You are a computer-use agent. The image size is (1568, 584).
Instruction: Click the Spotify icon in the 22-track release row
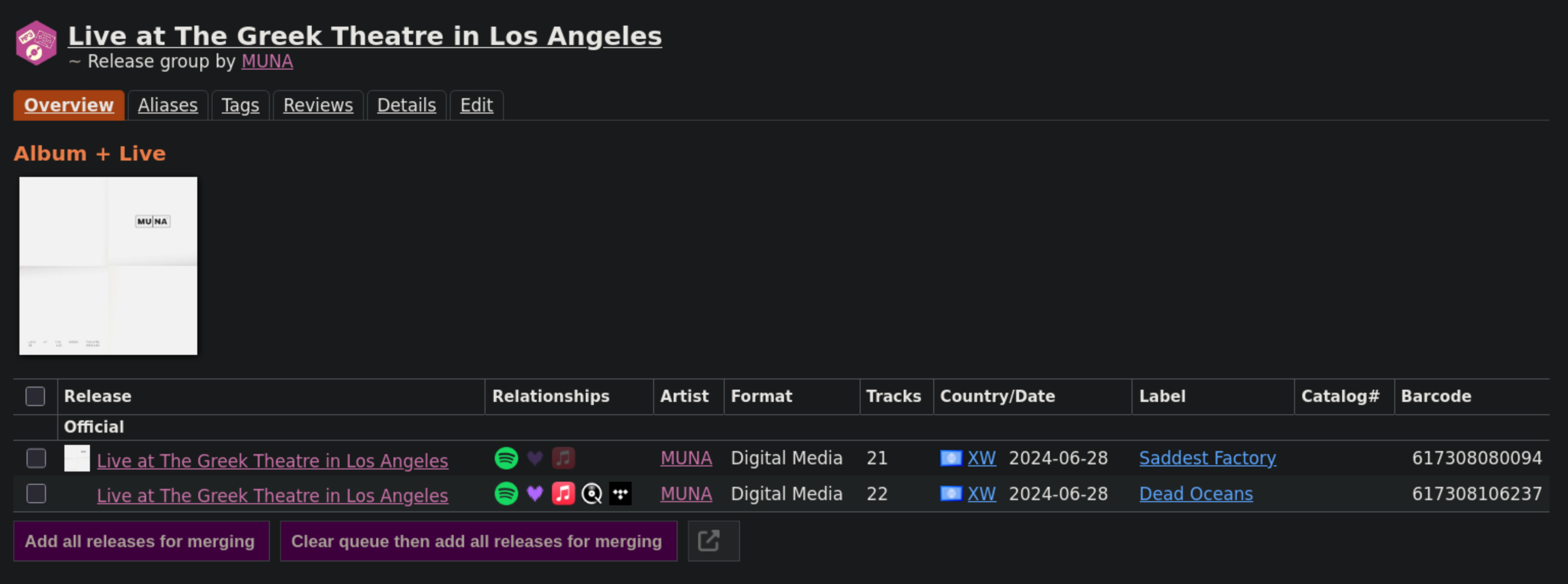(x=506, y=493)
